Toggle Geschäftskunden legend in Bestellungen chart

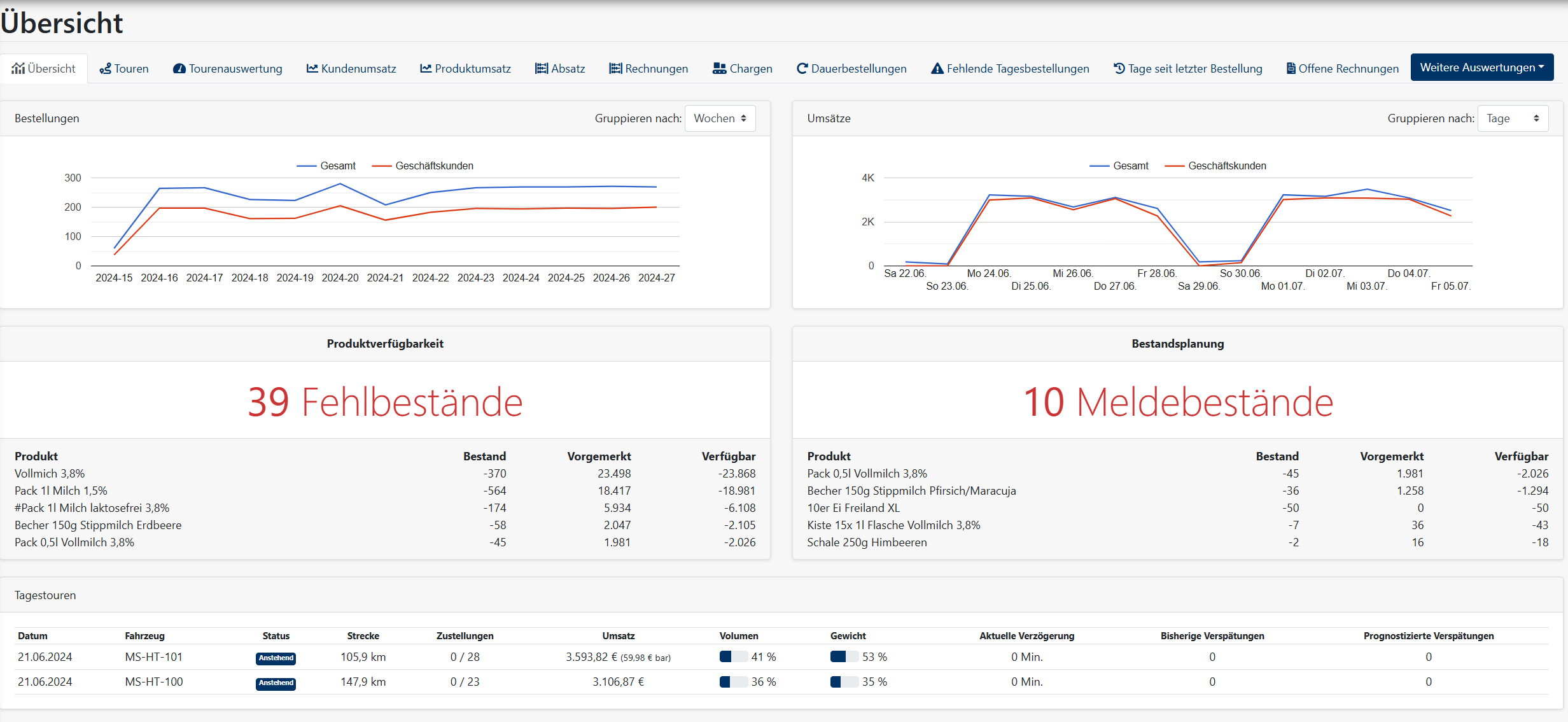tap(423, 166)
